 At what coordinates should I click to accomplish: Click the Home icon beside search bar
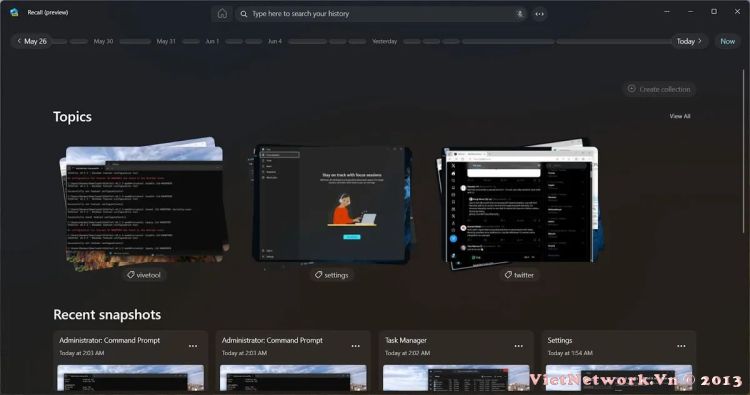click(x=222, y=13)
